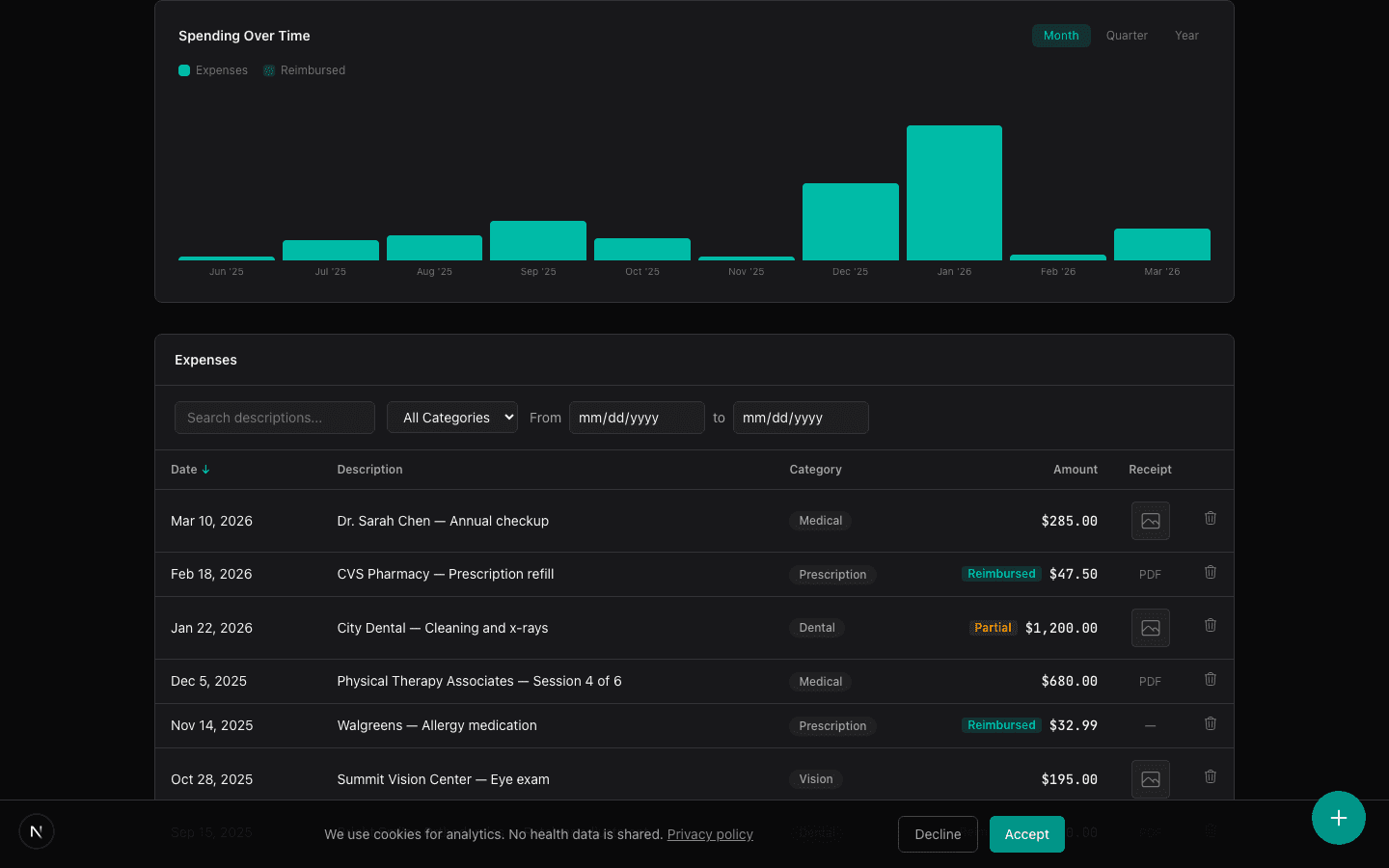The image size is (1389, 868).
Task: Toggle Reimbursed legend series
Action: (x=305, y=70)
